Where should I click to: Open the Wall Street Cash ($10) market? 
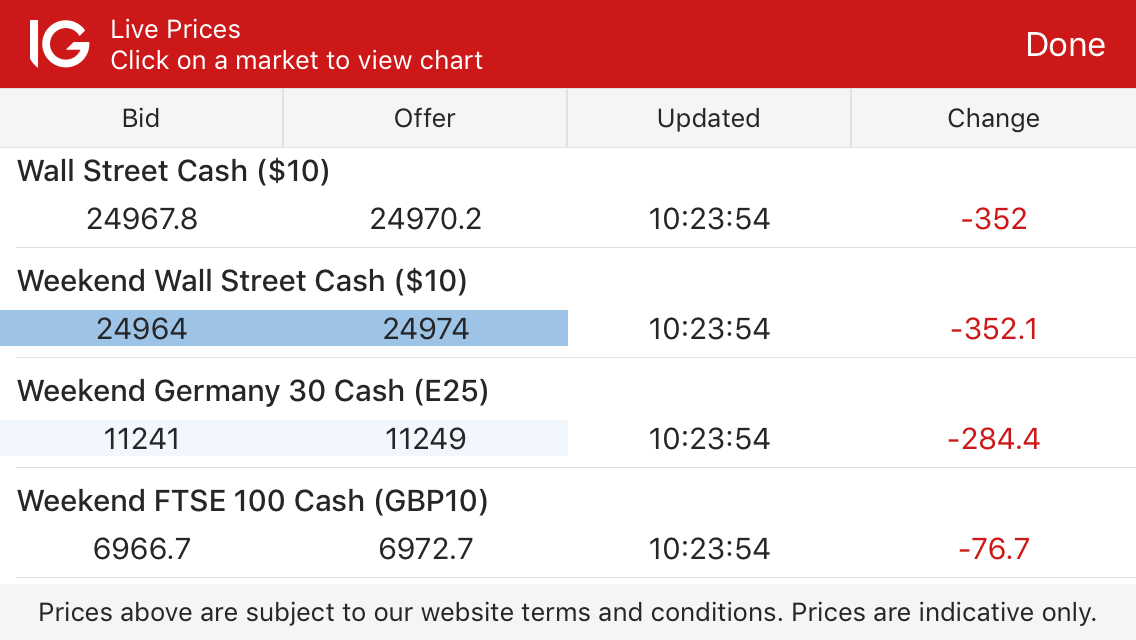(174, 171)
